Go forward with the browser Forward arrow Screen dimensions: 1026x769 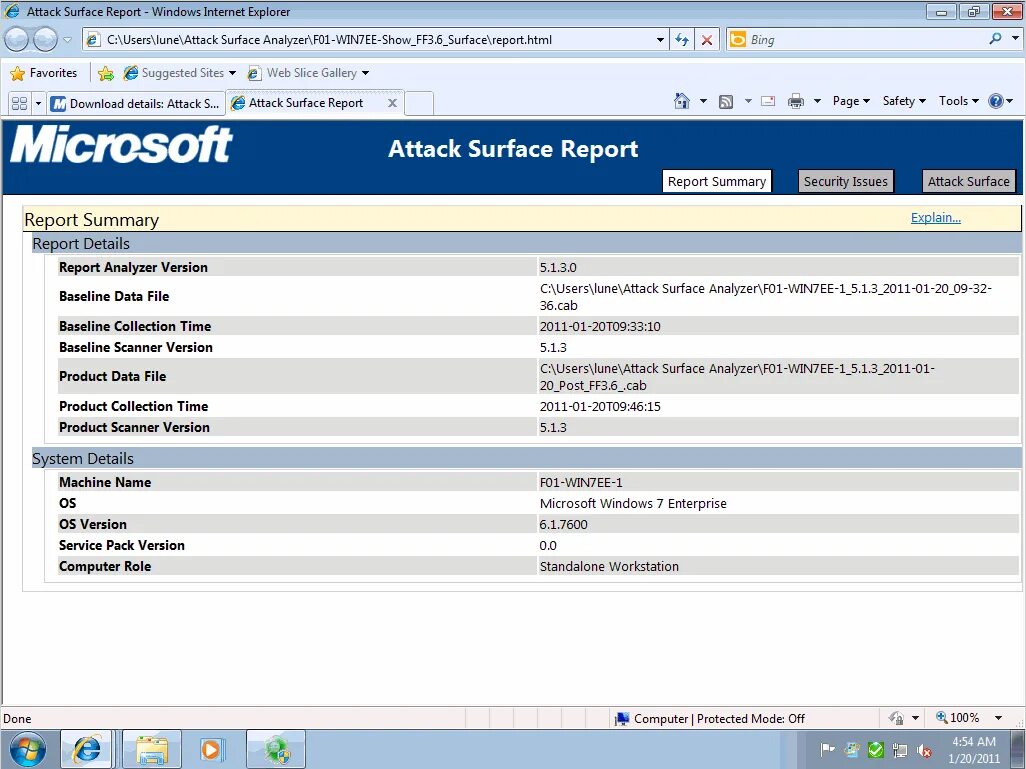click(x=45, y=40)
